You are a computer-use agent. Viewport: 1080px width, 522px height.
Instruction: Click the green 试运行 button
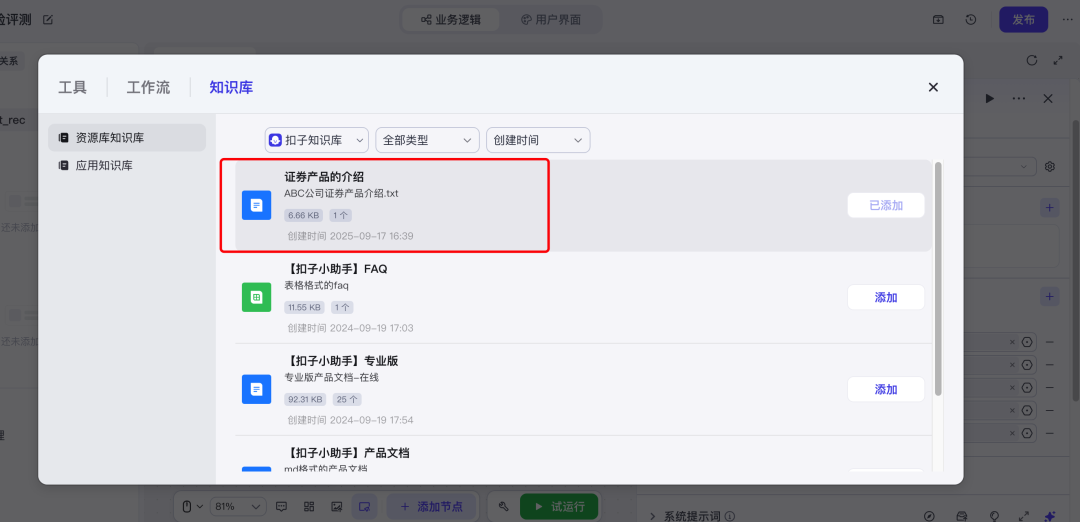tap(559, 506)
